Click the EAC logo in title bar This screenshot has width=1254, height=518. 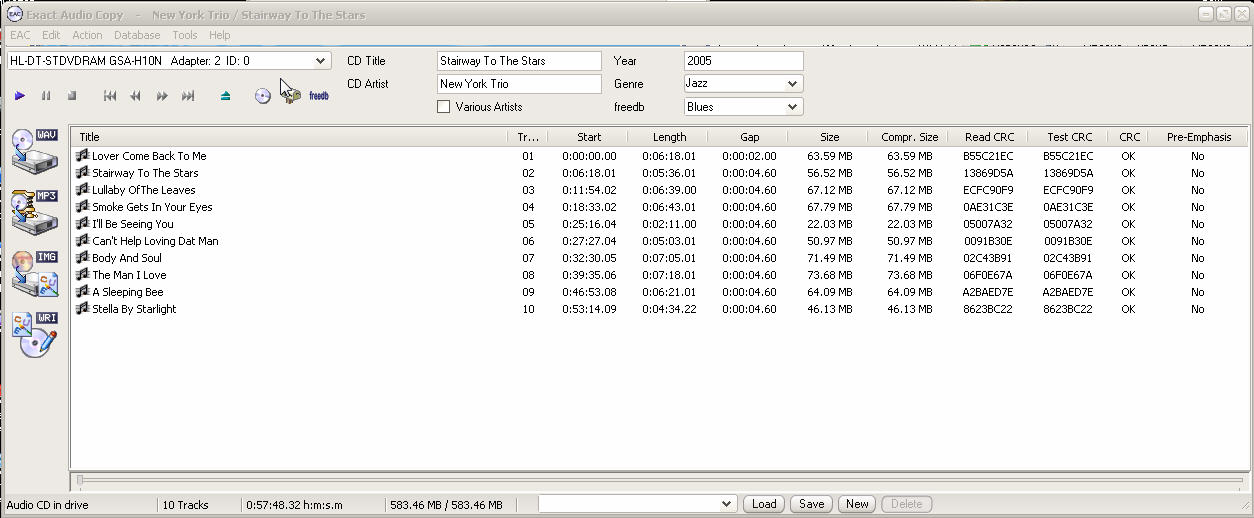coord(14,14)
